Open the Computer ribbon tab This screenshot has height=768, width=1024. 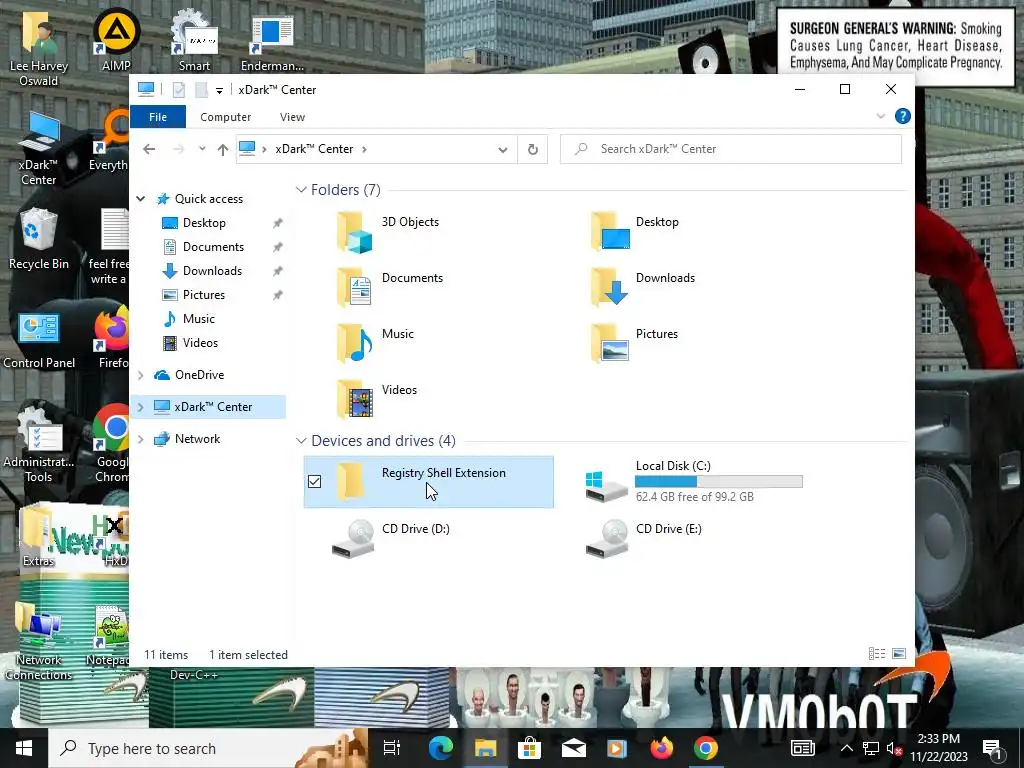click(225, 117)
